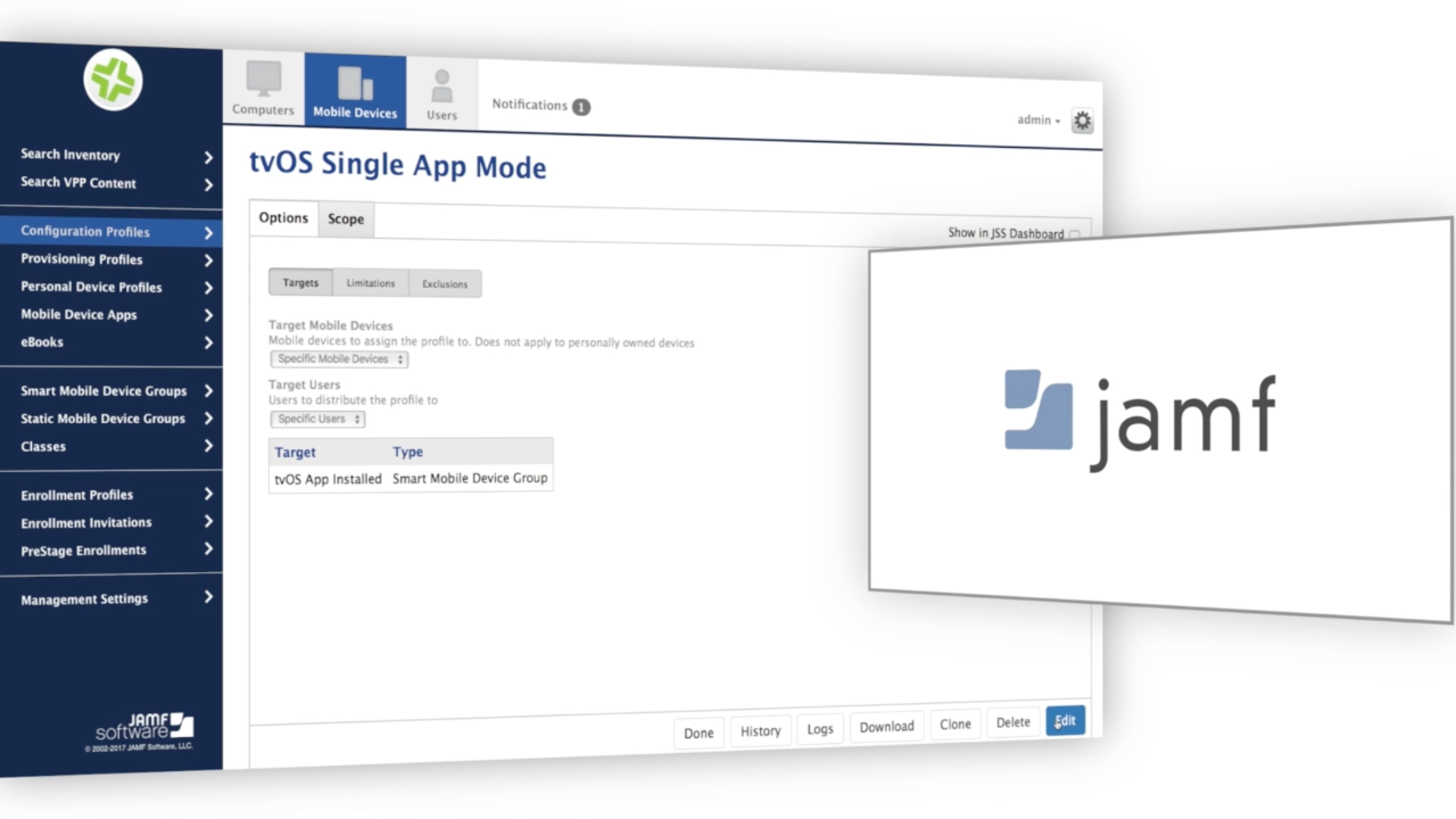Expand Search Inventory chevron
1456x819 pixels.
[x=209, y=158]
